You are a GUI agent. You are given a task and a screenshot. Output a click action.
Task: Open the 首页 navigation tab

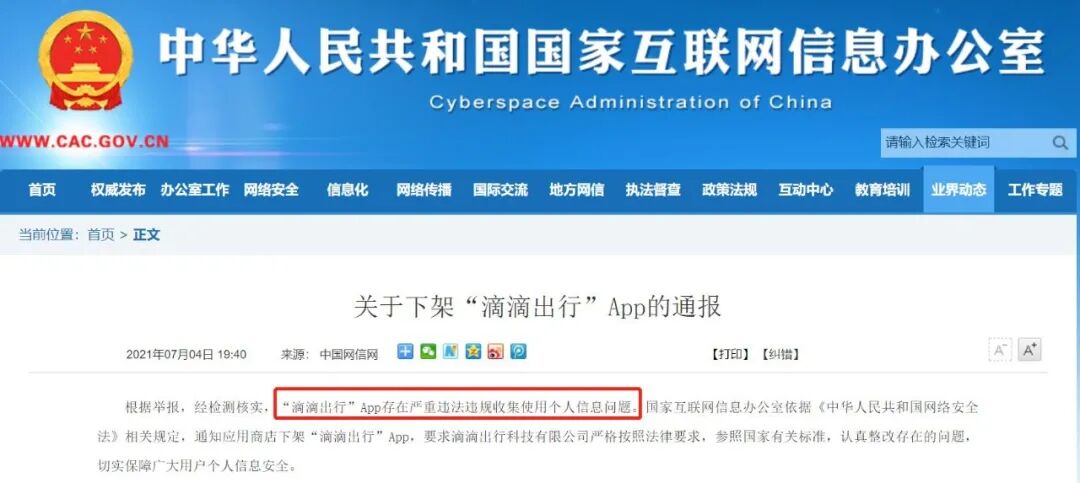pyautogui.click(x=42, y=191)
